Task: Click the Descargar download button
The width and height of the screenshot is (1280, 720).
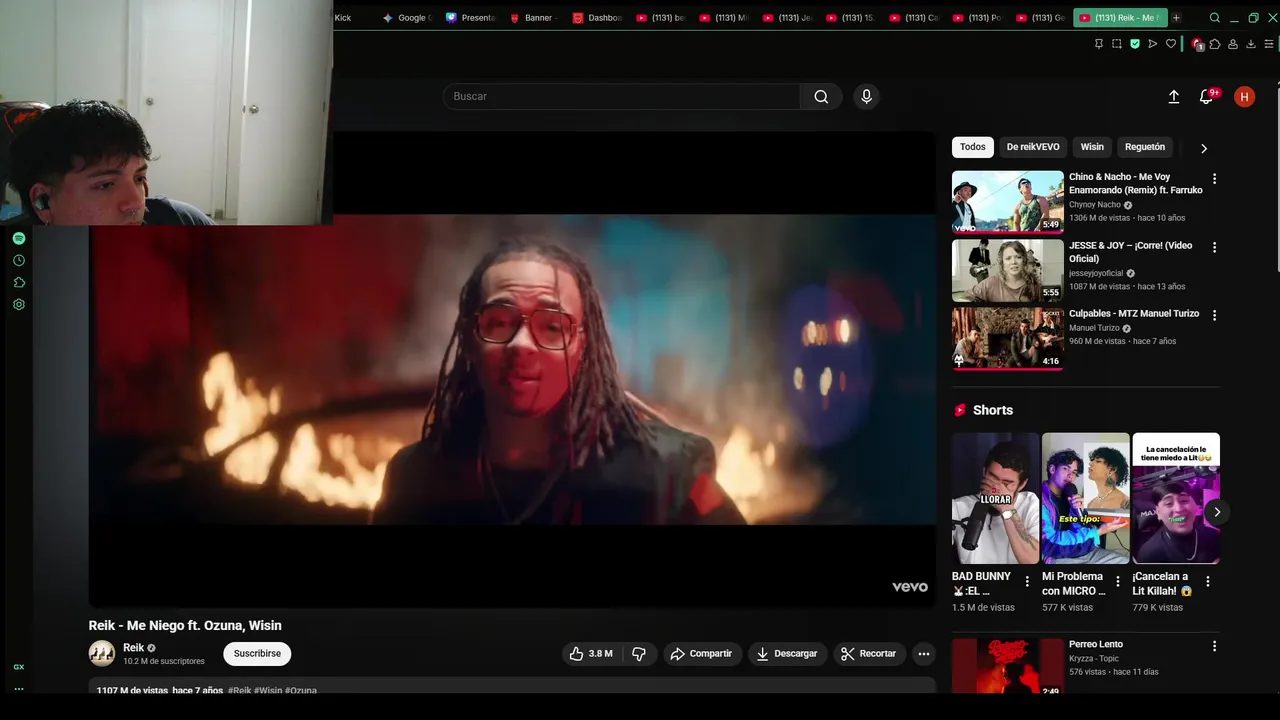Action: 787,654
